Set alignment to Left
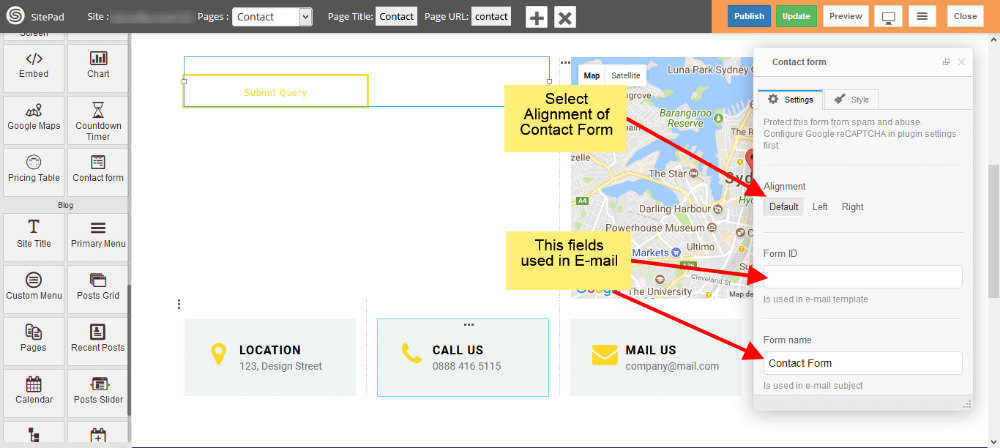The height and width of the screenshot is (448, 1000). point(820,207)
